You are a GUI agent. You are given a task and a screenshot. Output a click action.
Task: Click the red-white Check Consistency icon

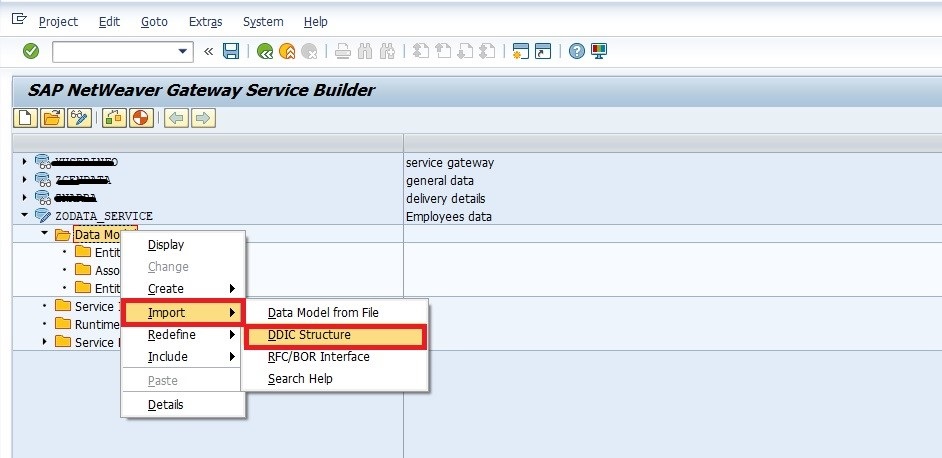(141, 118)
